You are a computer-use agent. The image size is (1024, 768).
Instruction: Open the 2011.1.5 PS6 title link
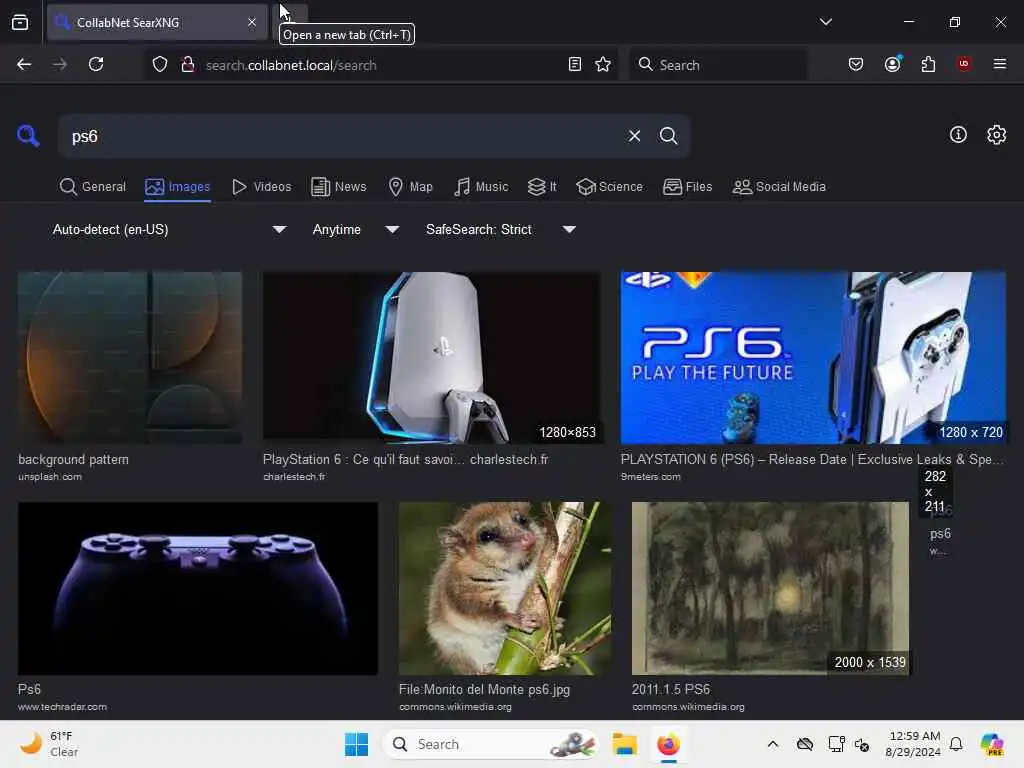[671, 689]
